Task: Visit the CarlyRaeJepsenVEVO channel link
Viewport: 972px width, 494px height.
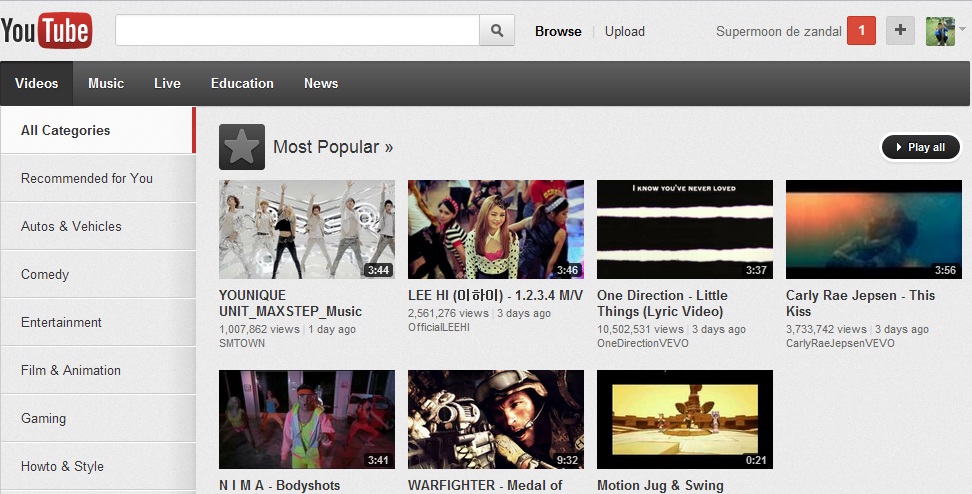Action: [x=840, y=343]
